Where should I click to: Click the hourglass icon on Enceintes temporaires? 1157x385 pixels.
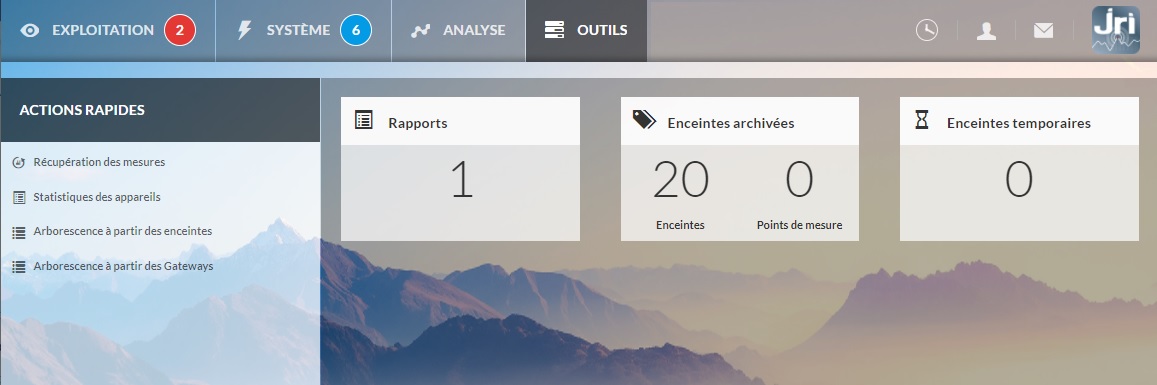pyautogui.click(x=922, y=119)
